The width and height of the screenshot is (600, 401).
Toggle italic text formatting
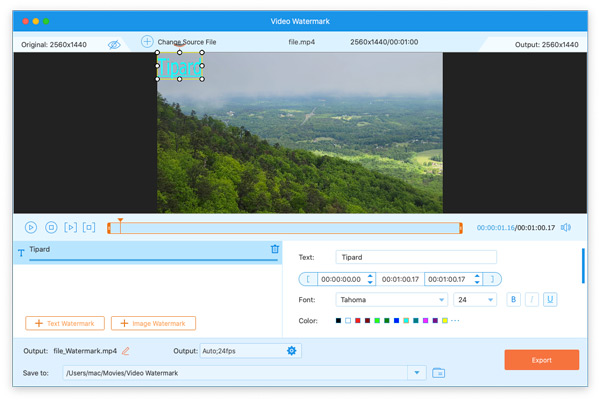(x=532, y=299)
